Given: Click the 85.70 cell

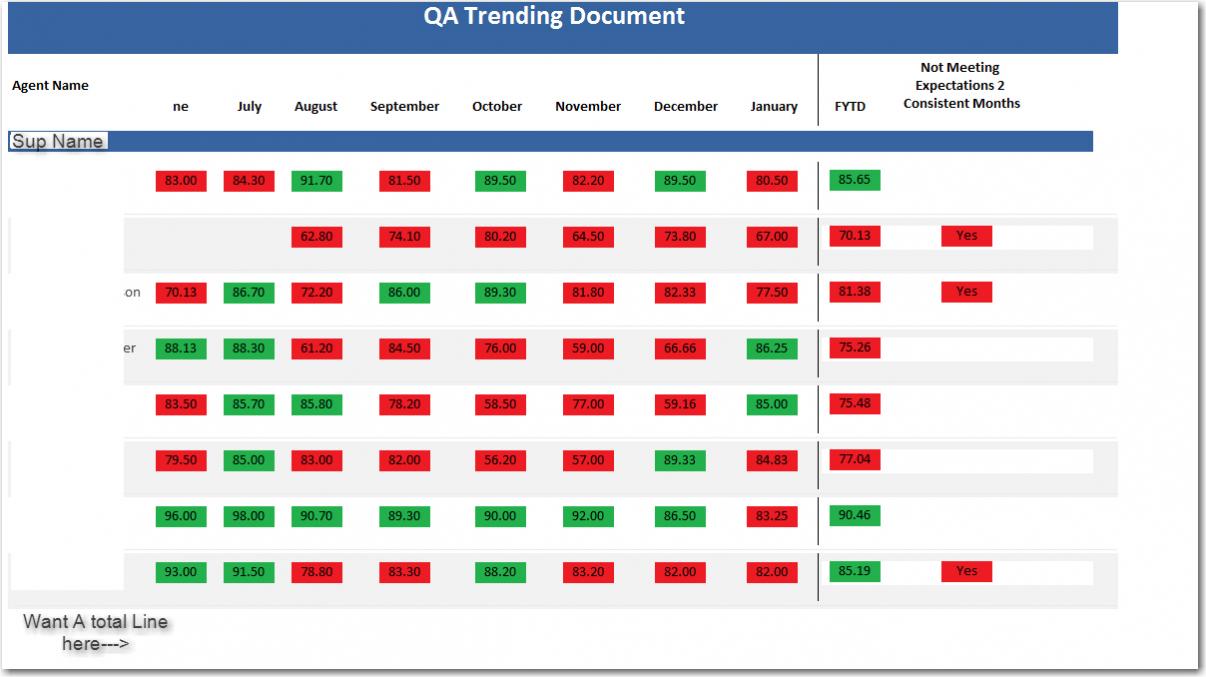Looking at the screenshot, I should pyautogui.click(x=249, y=405).
